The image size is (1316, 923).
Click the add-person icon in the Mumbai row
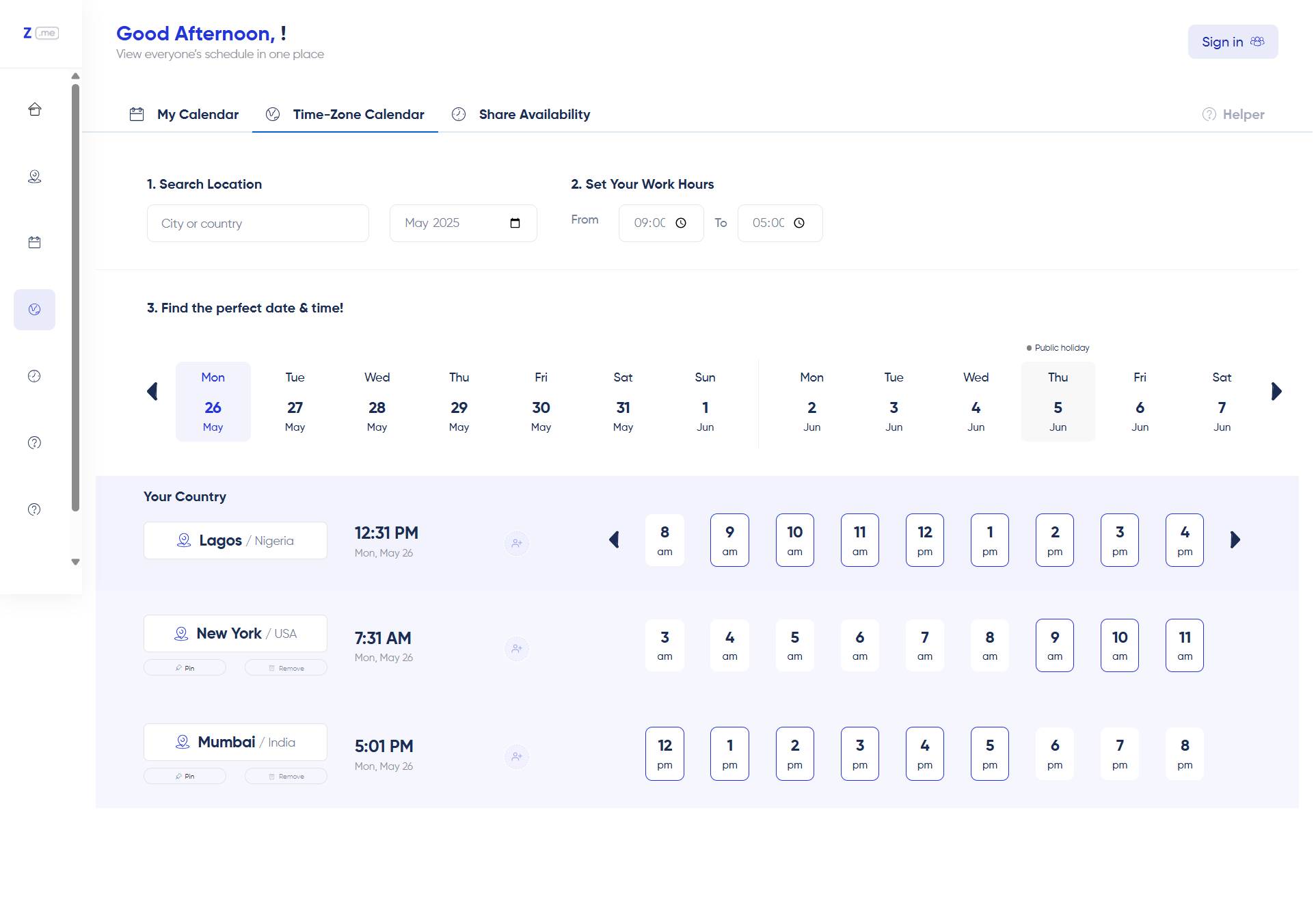(517, 757)
